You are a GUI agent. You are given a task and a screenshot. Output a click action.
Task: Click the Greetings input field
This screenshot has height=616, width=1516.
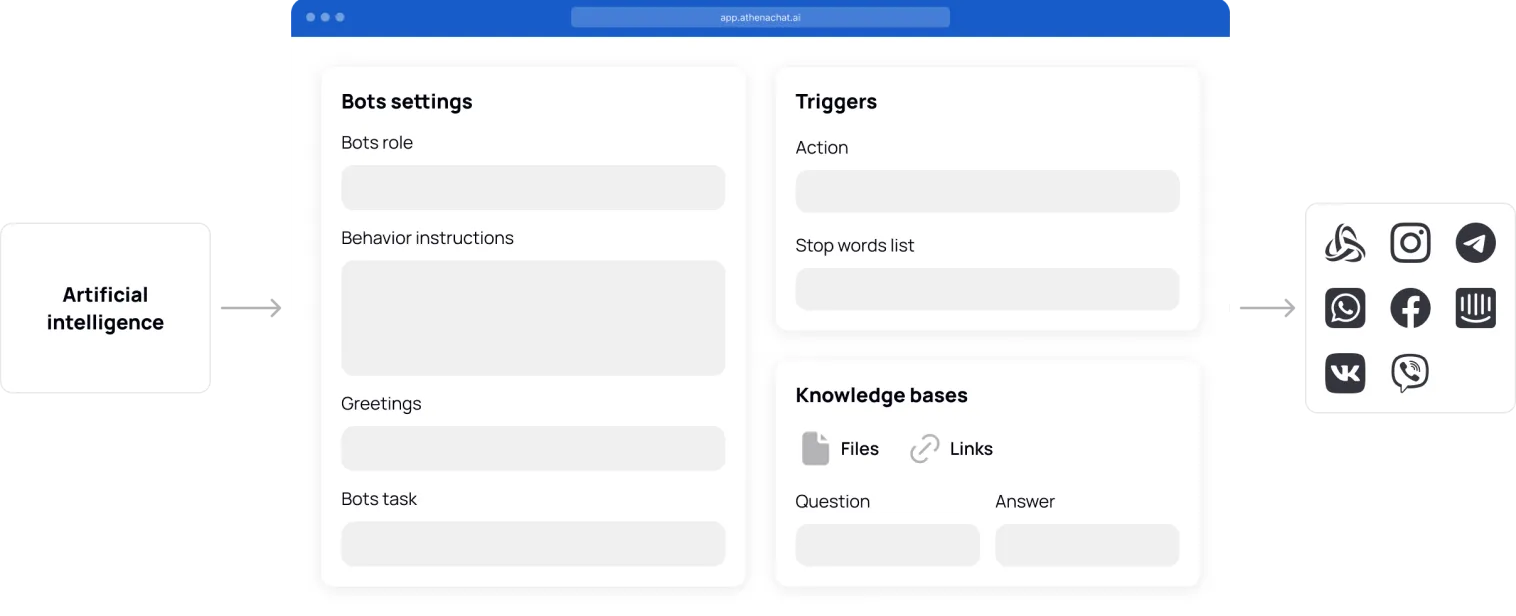pos(533,448)
